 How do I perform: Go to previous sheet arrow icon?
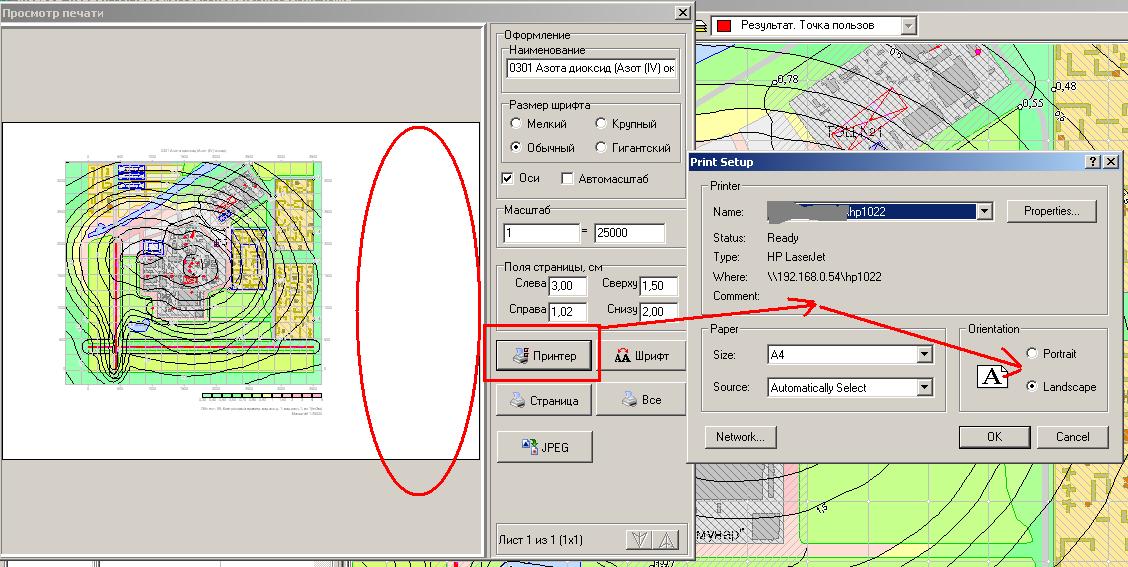click(x=666, y=540)
